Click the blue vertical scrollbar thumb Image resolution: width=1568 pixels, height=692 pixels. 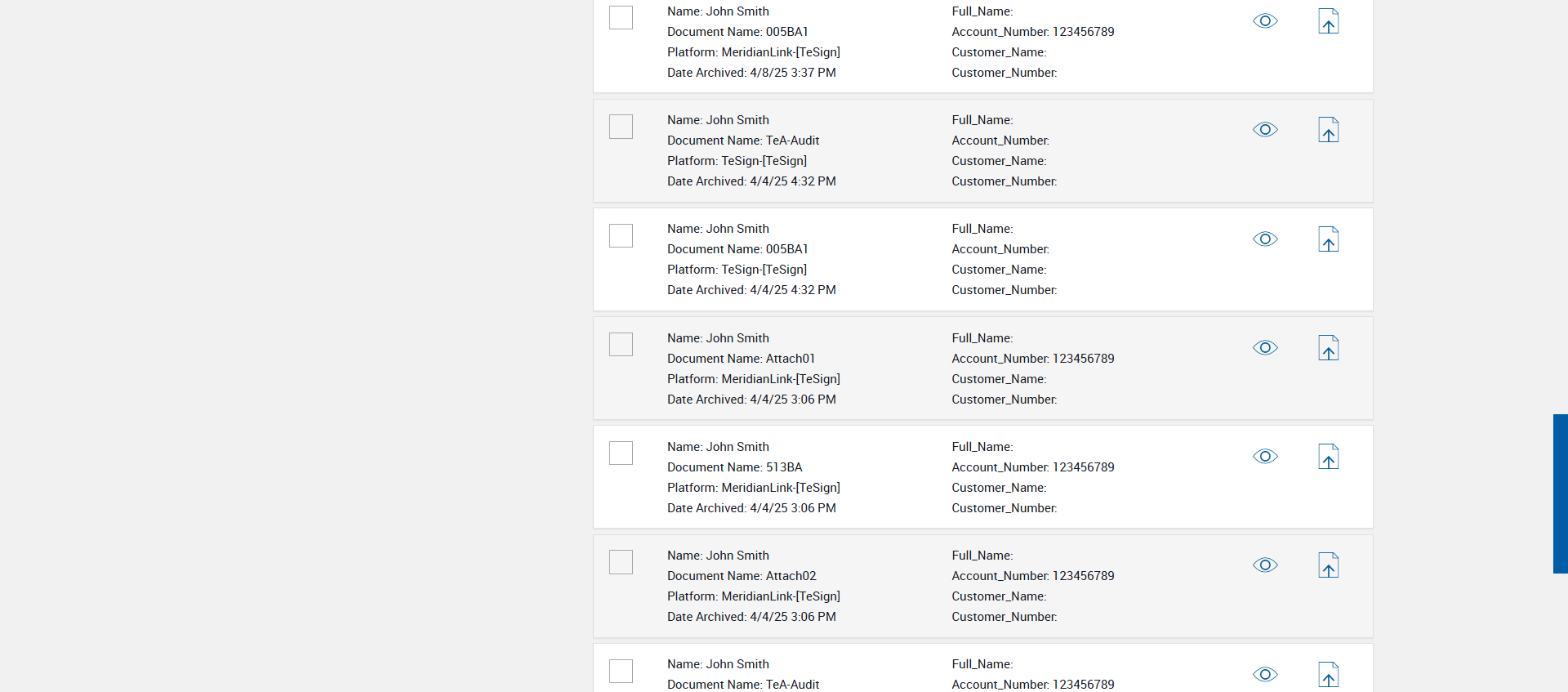coord(1560,493)
